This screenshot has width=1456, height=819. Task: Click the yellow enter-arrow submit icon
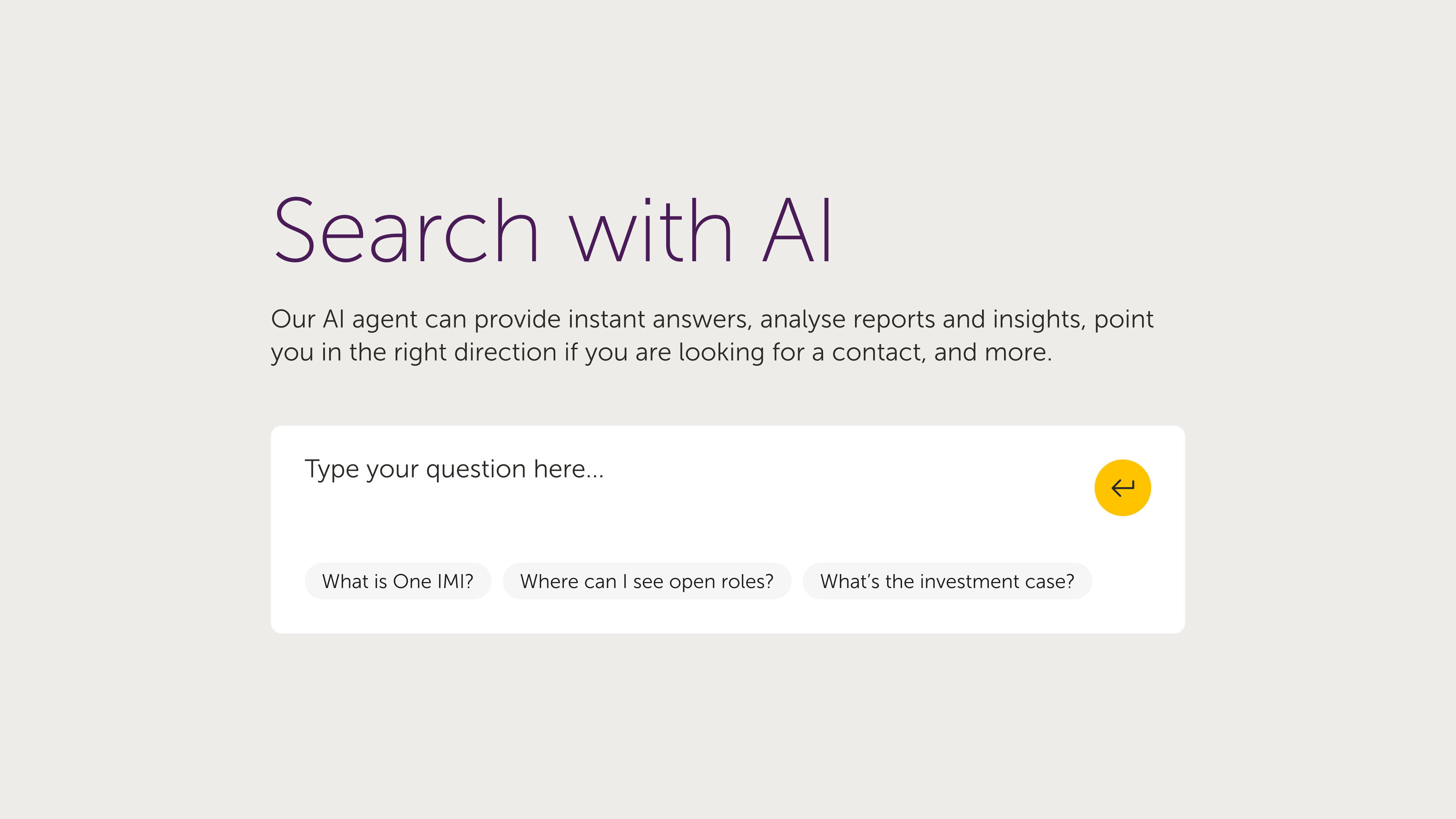tap(1122, 487)
